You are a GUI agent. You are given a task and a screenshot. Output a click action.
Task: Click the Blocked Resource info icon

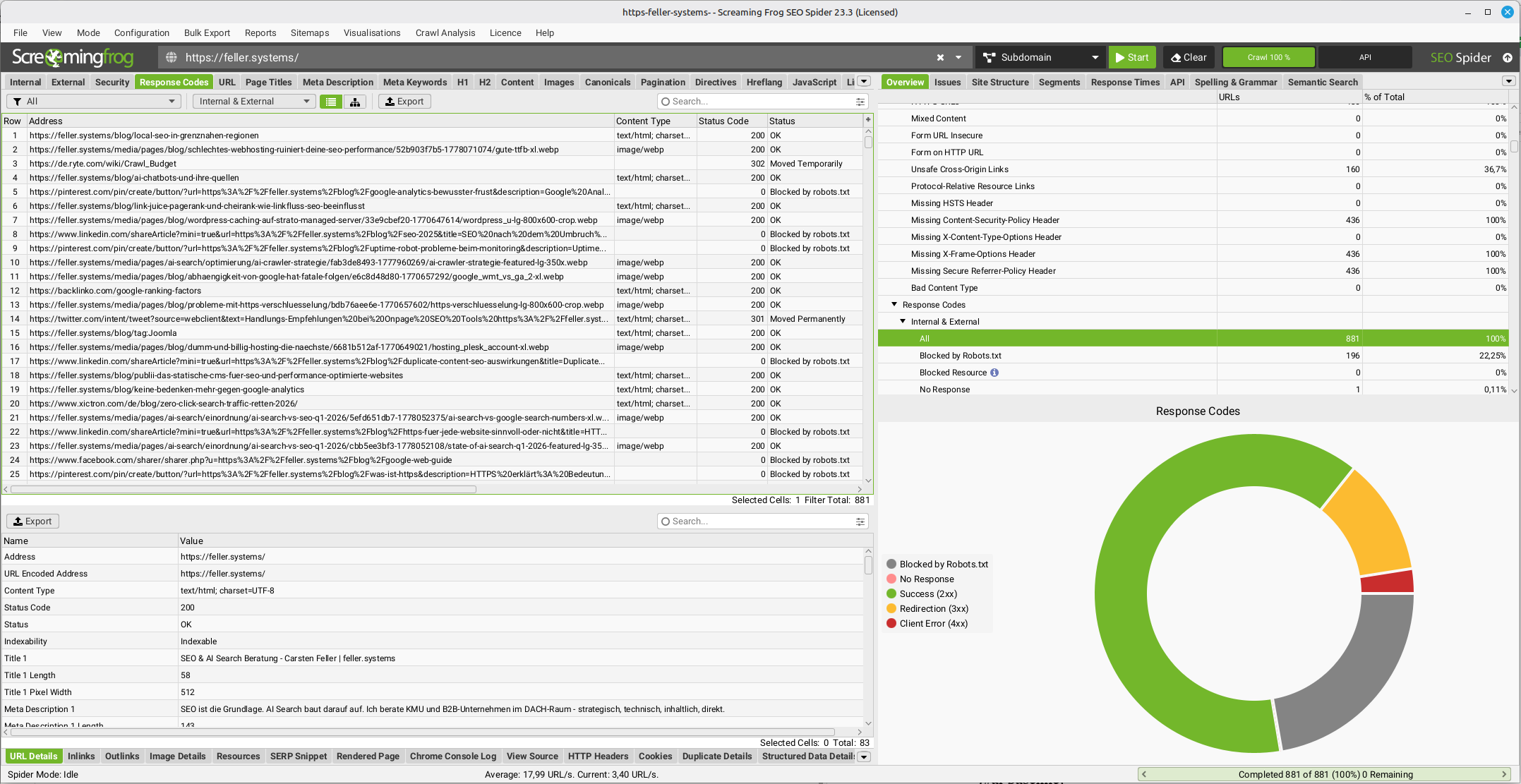click(x=994, y=373)
